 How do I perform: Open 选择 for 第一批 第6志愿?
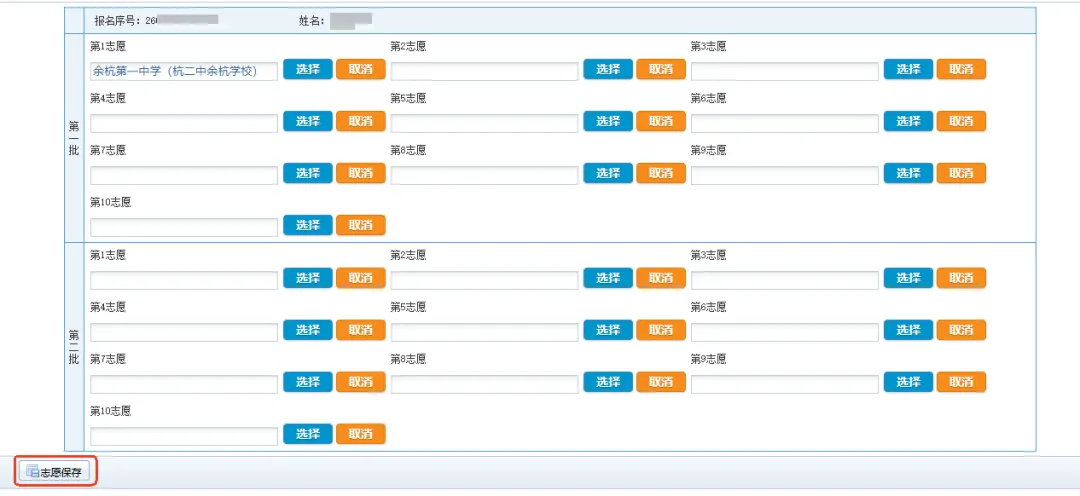(908, 121)
